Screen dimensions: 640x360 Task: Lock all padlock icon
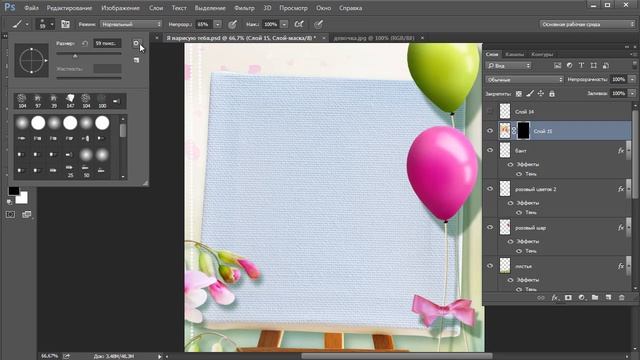coord(552,93)
